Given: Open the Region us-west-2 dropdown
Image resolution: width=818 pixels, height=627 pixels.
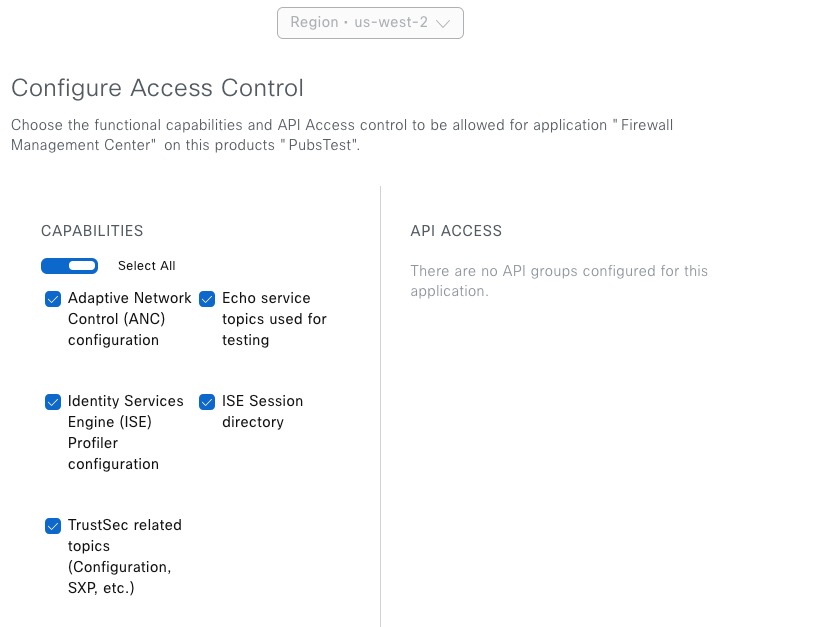Looking at the screenshot, I should point(369,23).
